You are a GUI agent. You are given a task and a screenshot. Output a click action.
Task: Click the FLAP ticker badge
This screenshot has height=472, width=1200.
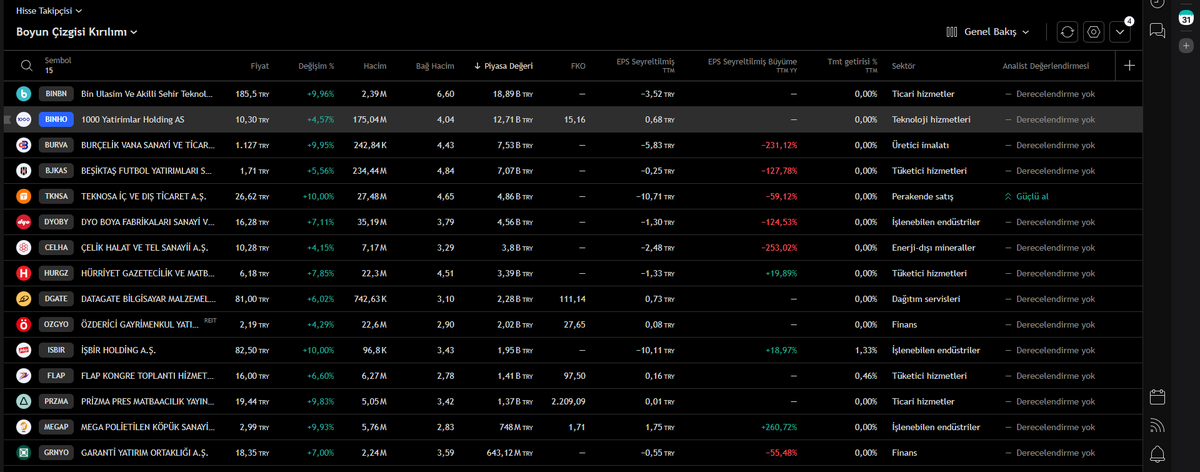click(x=57, y=376)
